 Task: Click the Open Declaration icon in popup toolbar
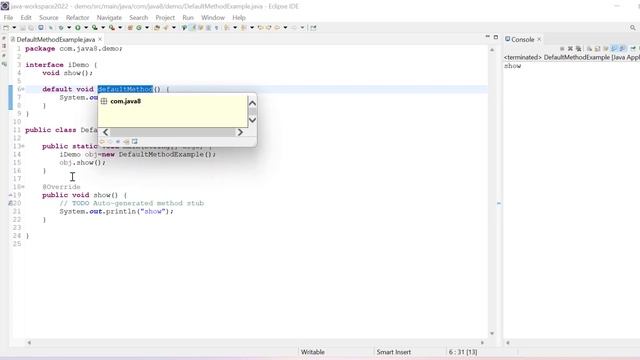[126, 142]
